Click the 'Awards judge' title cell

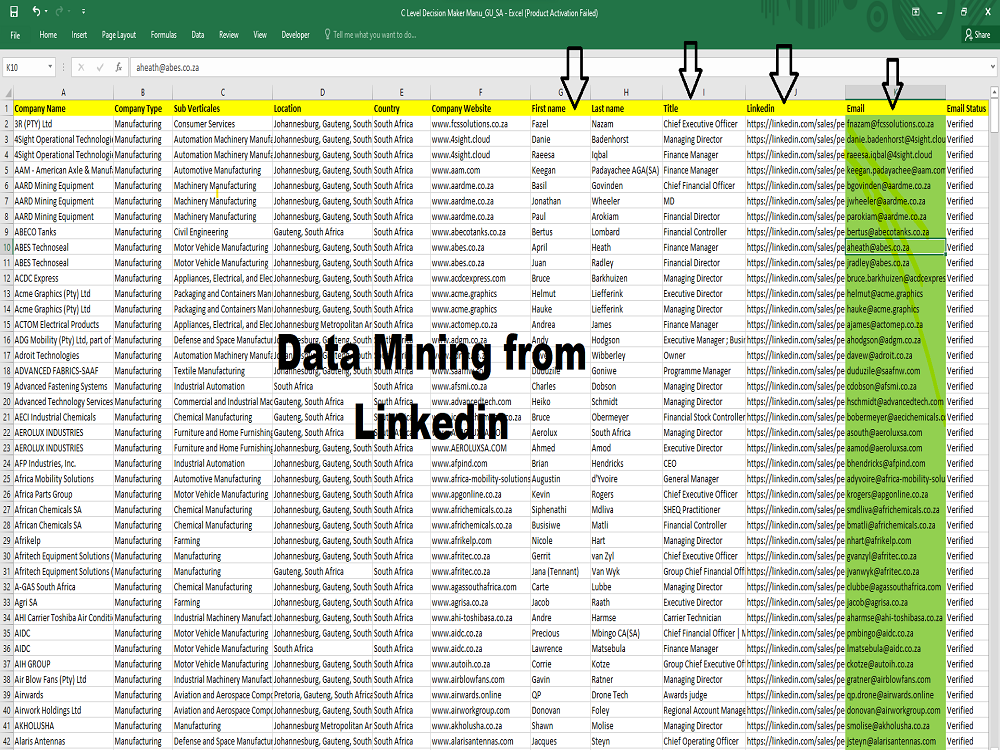pos(703,695)
